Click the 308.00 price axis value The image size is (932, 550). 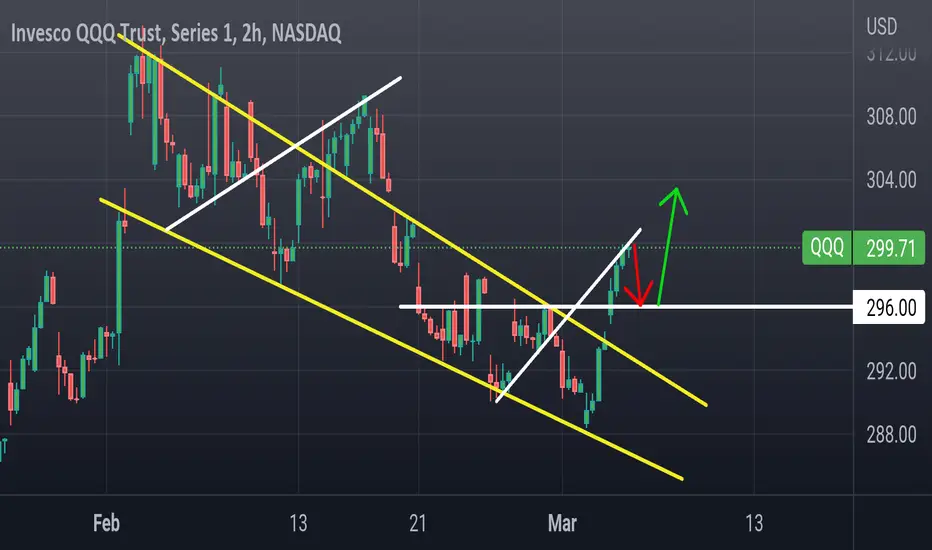(x=891, y=117)
